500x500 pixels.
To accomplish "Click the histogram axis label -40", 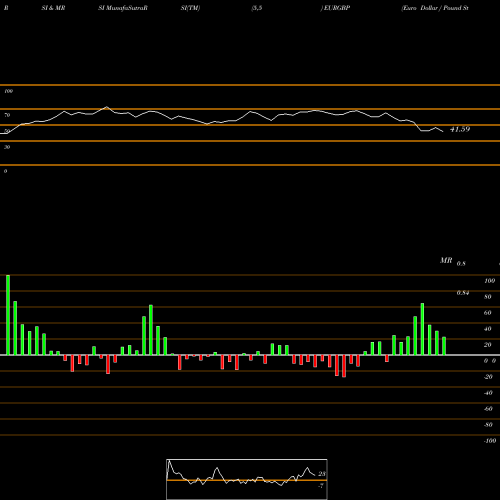I will [x=488, y=393].
